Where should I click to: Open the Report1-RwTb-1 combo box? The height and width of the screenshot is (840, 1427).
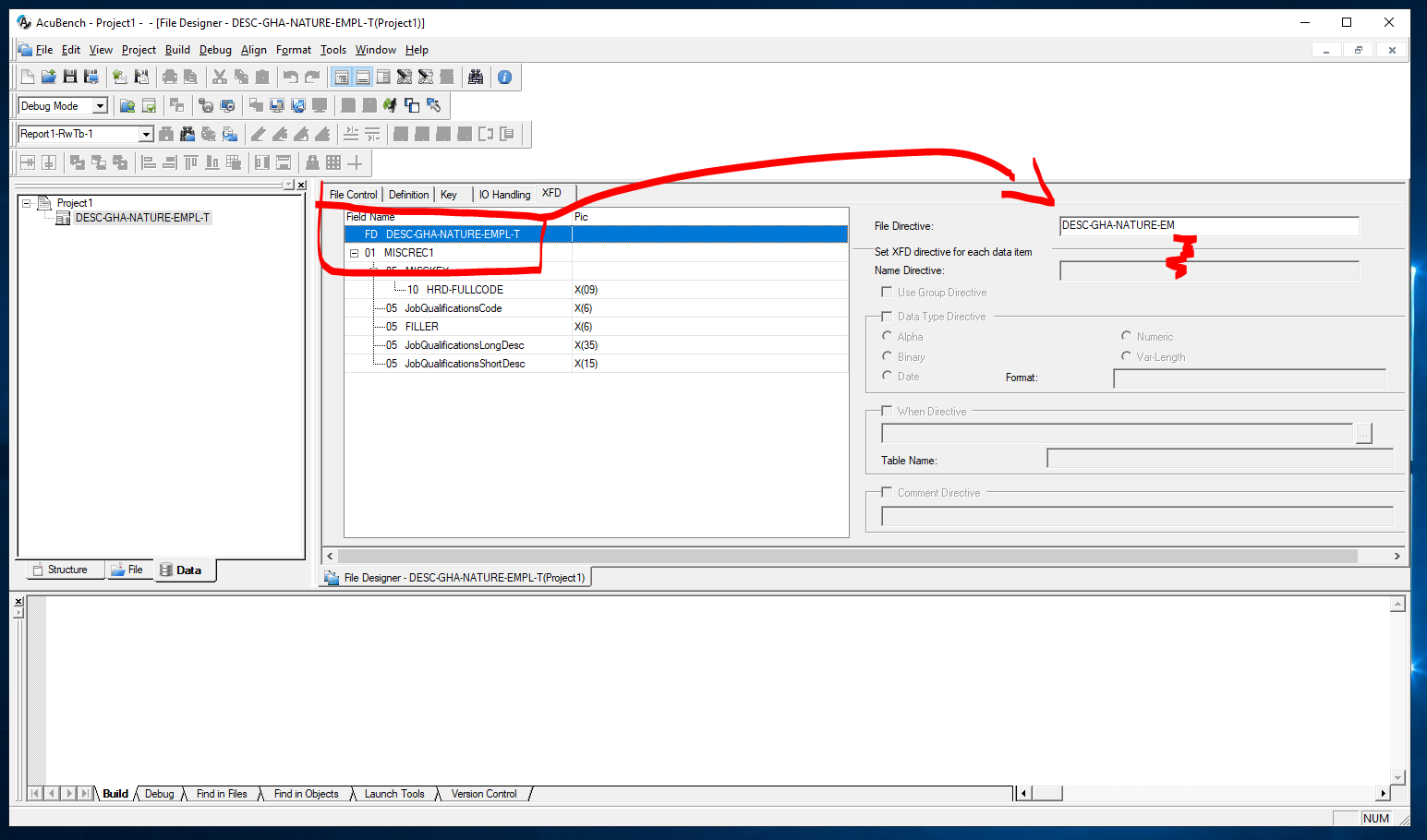[146, 133]
